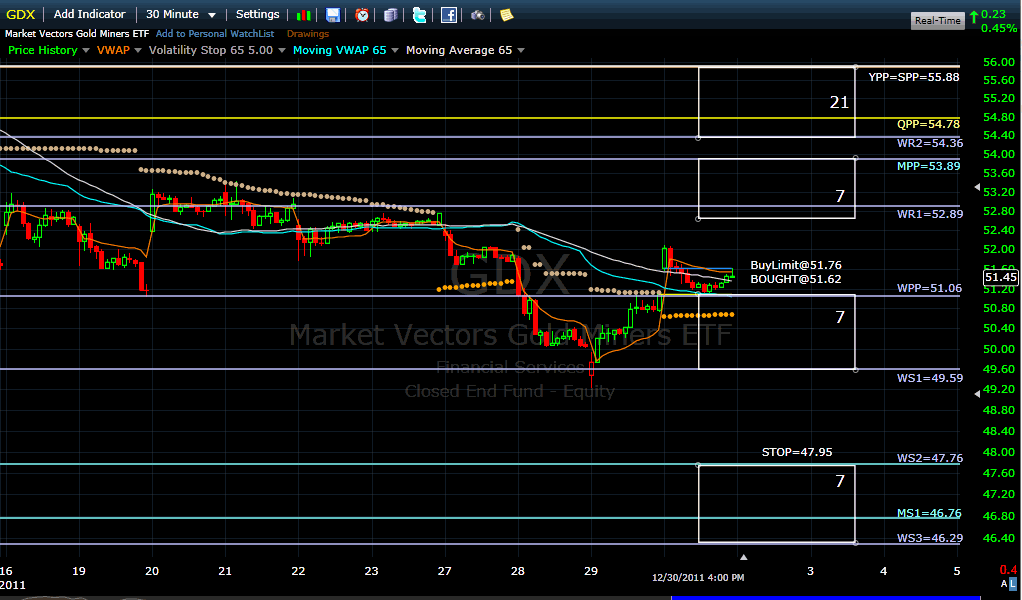
Task: Click the 56.00 price axis label
Action: tap(1001, 63)
